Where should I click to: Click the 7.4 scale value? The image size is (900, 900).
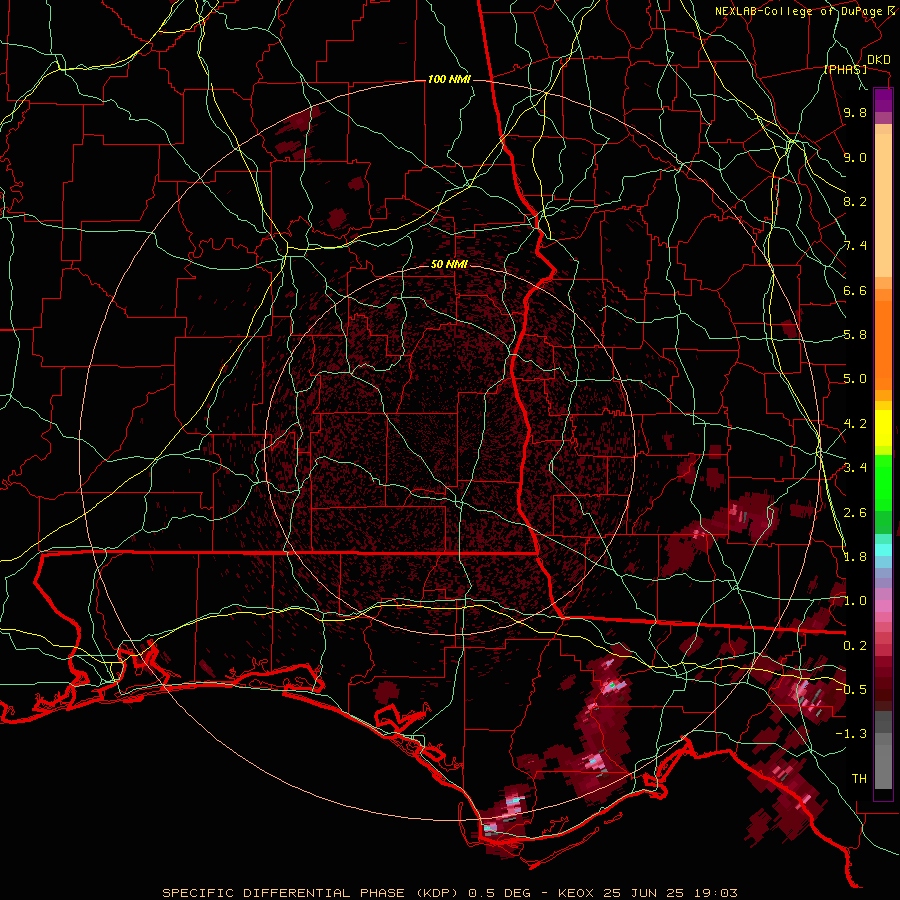coord(855,246)
